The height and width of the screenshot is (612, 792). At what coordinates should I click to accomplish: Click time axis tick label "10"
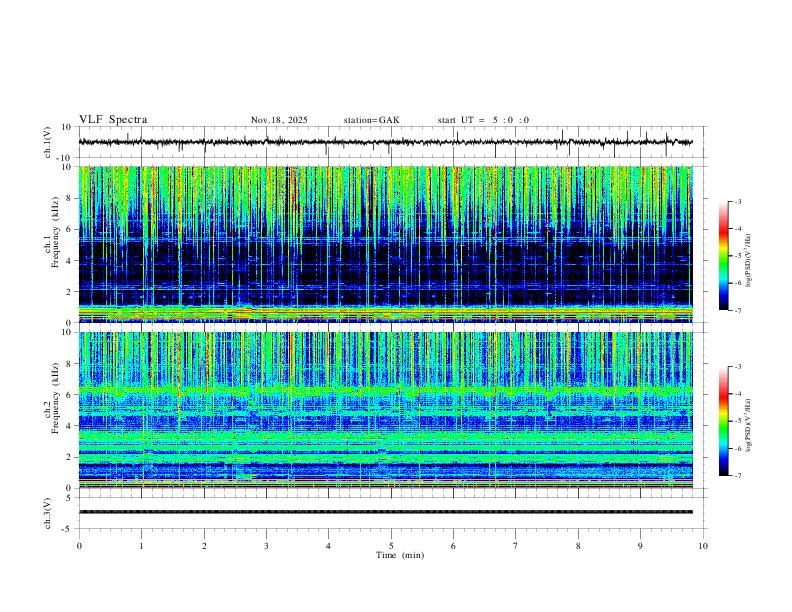(703, 546)
